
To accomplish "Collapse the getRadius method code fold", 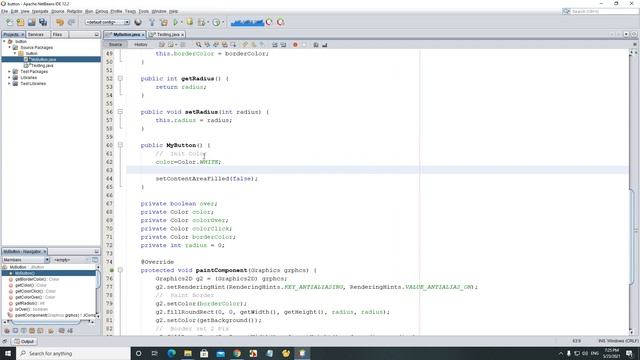I will 120,78.
